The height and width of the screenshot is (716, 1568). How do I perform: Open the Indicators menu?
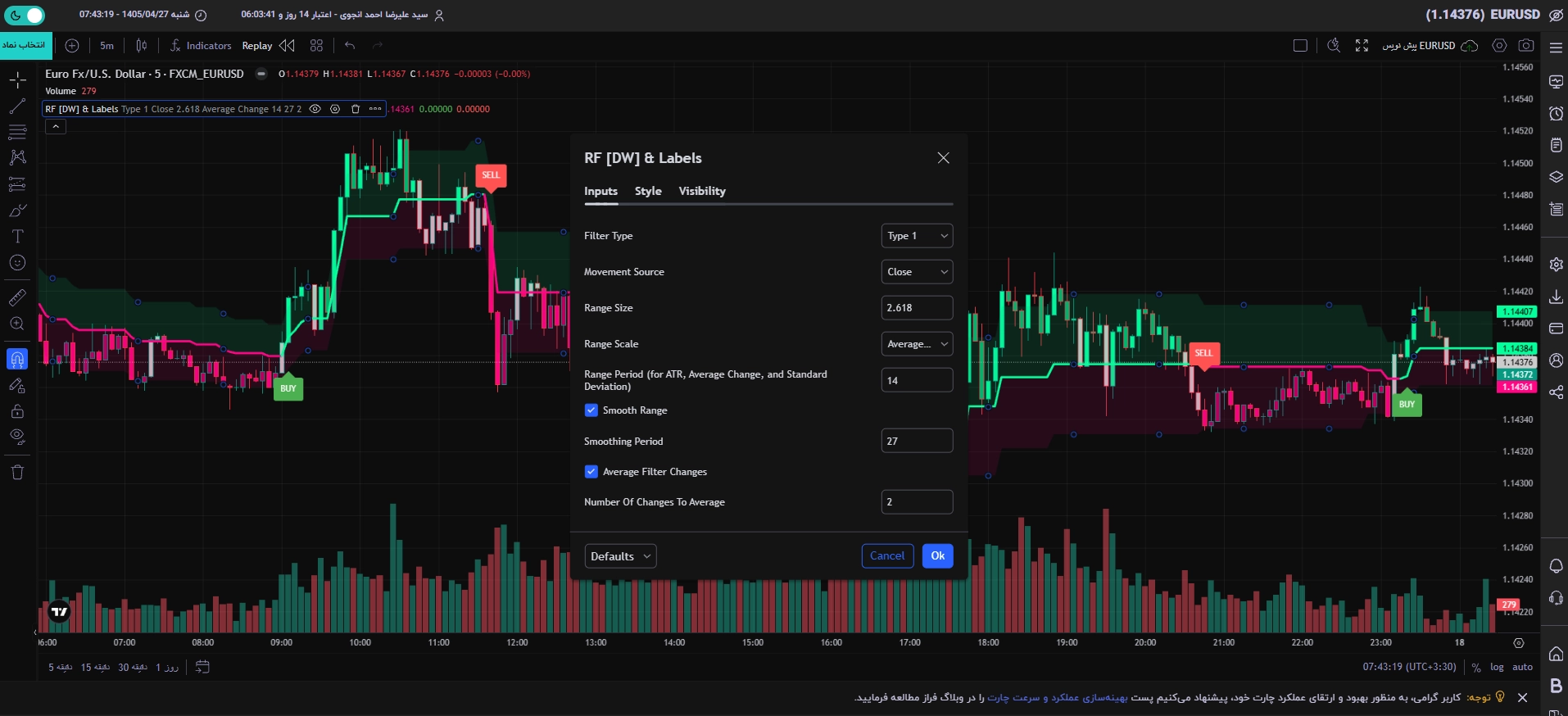(201, 46)
